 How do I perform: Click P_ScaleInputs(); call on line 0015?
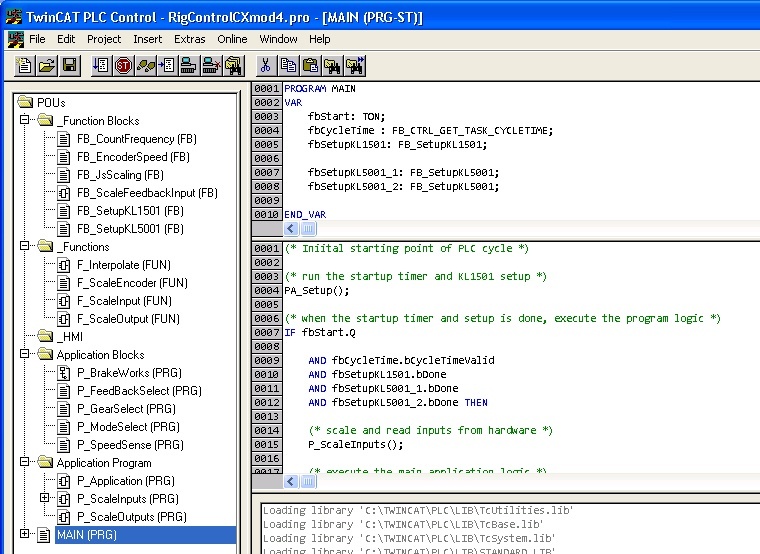click(355, 444)
